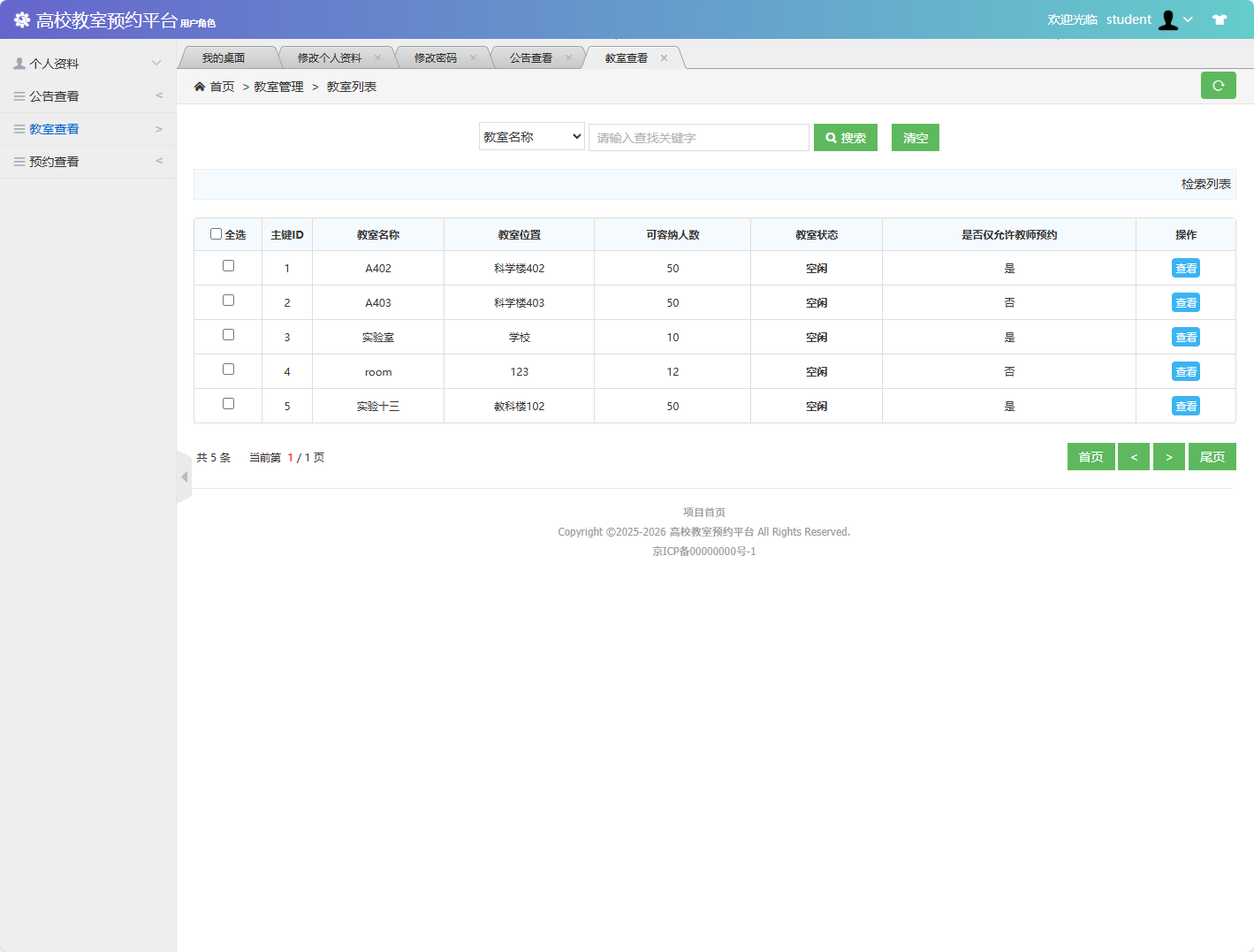The image size is (1254, 952).
Task: Click the green refresh icon button
Action: tap(1219, 86)
